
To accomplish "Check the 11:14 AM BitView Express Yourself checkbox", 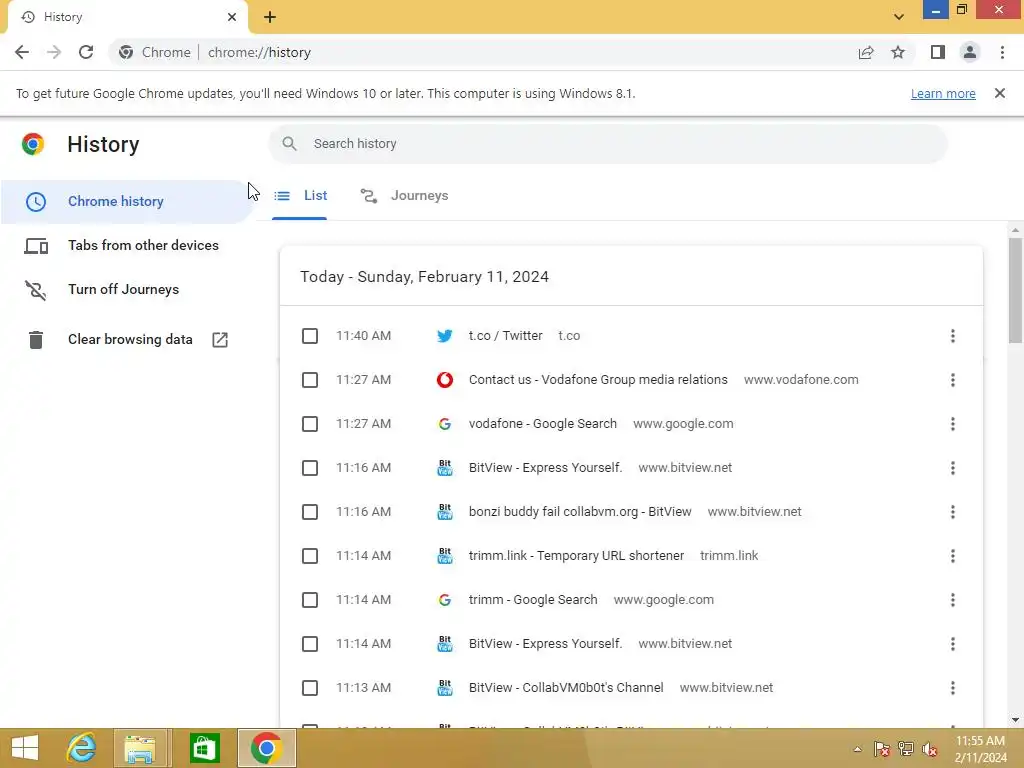I will pos(310,644).
